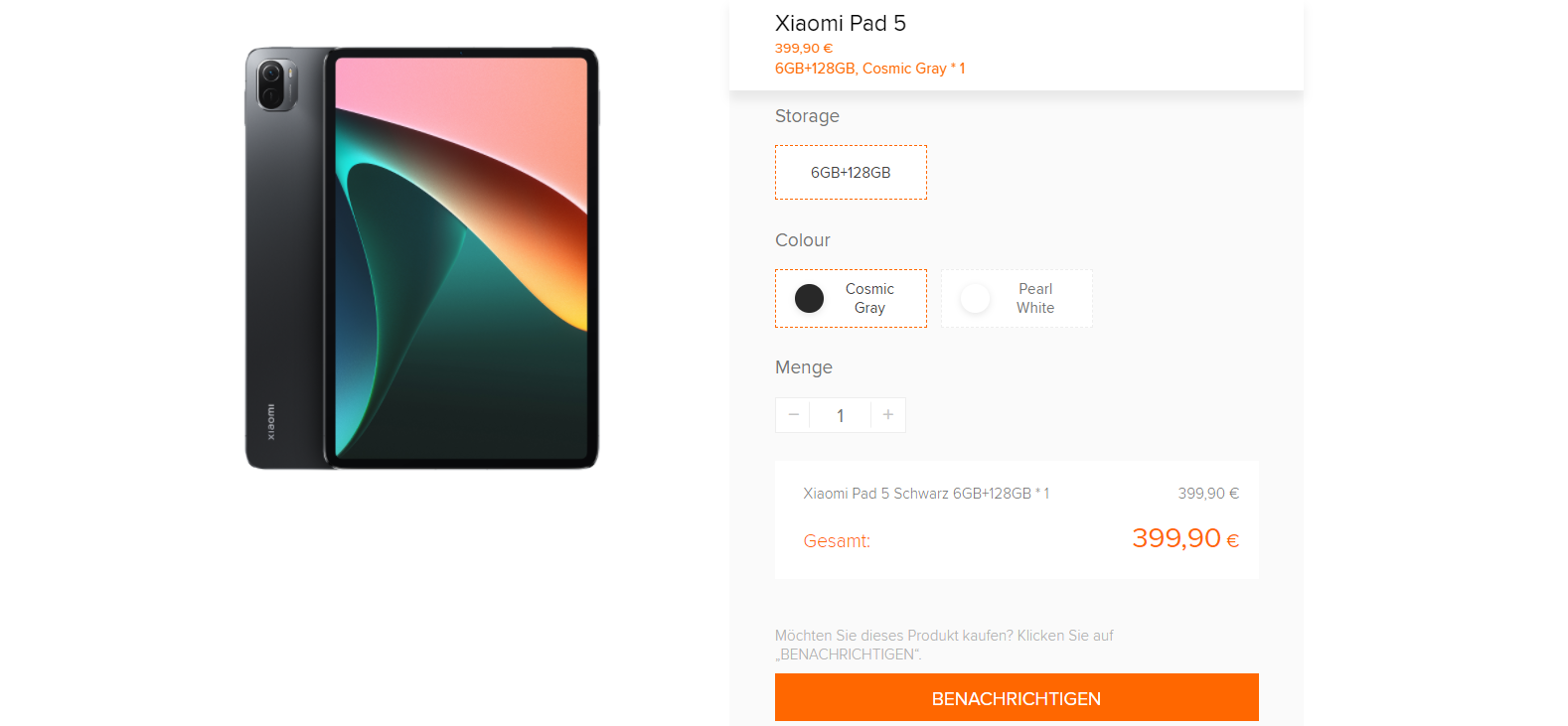Click the camera module on tablet back

click(x=273, y=84)
